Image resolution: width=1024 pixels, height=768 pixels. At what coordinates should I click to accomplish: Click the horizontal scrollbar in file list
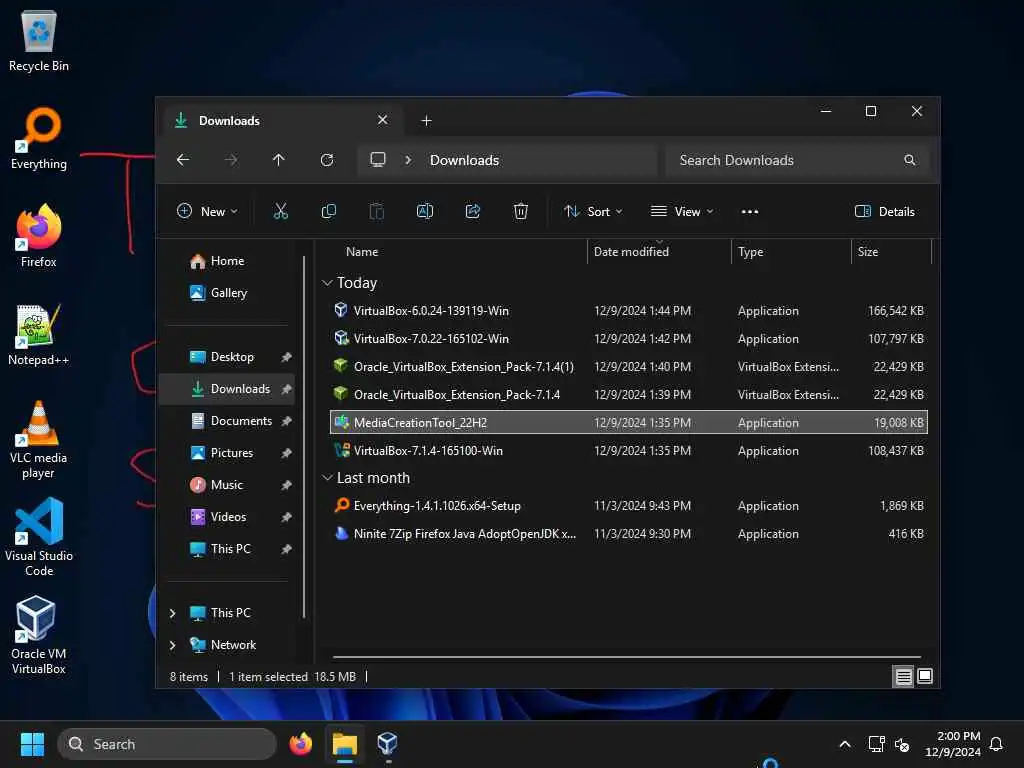626,657
